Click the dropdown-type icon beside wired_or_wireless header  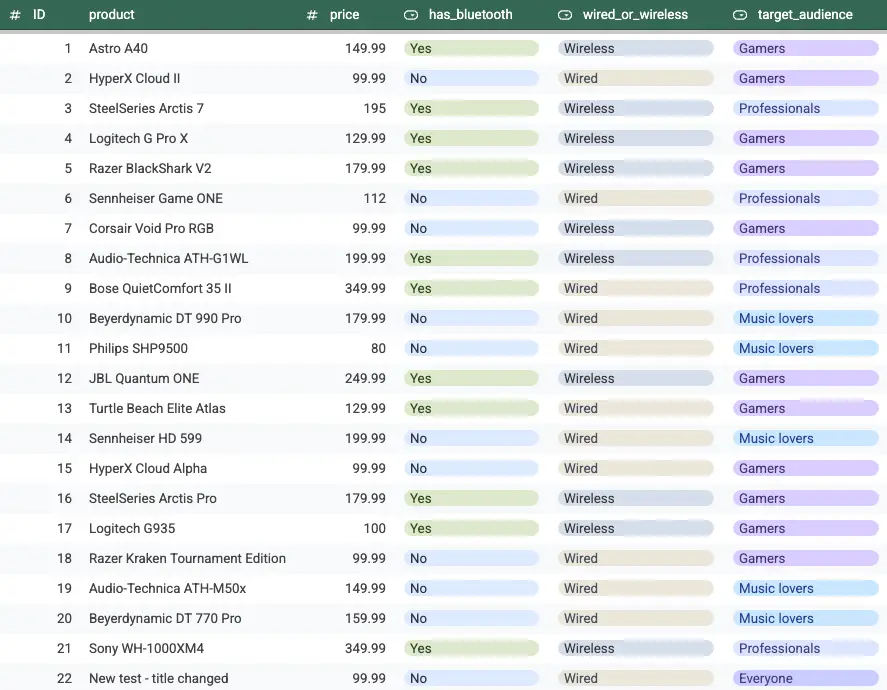pos(565,15)
